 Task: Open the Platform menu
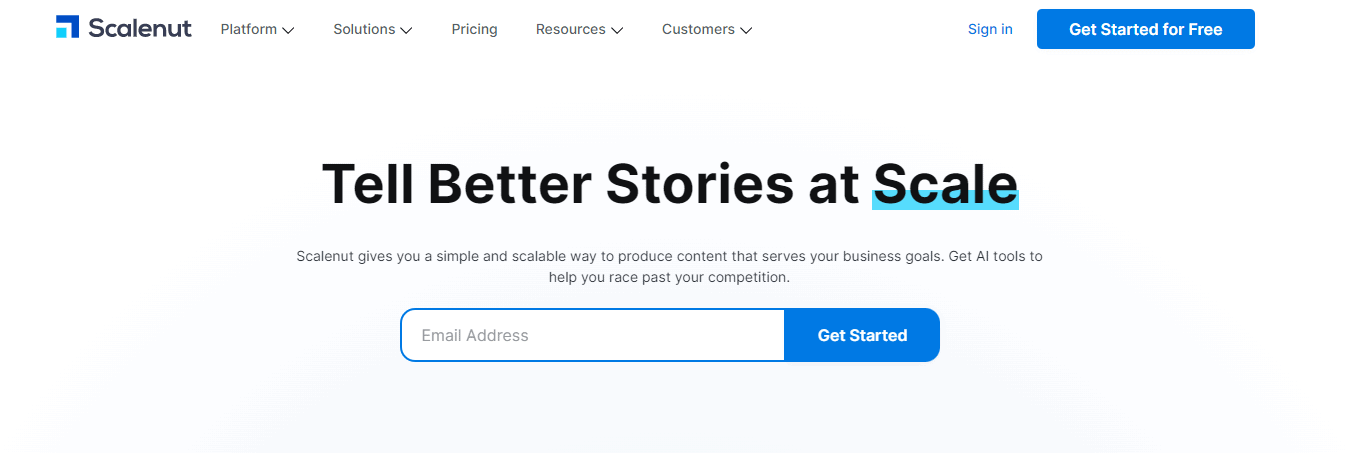[x=249, y=30]
